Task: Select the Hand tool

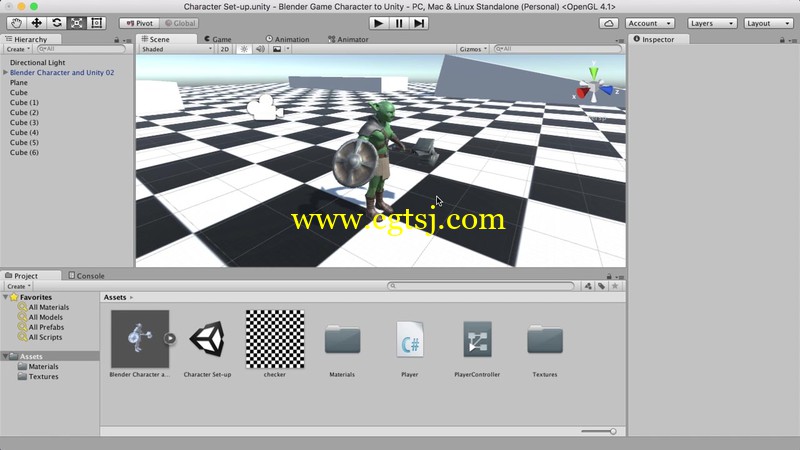Action: point(16,23)
